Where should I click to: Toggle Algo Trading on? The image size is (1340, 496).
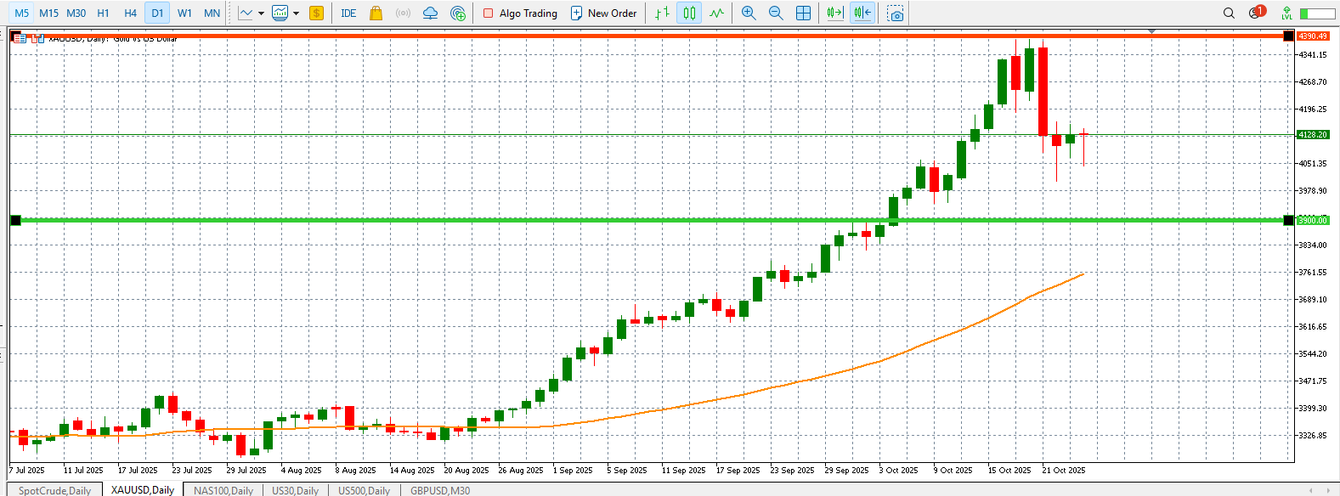coord(519,13)
